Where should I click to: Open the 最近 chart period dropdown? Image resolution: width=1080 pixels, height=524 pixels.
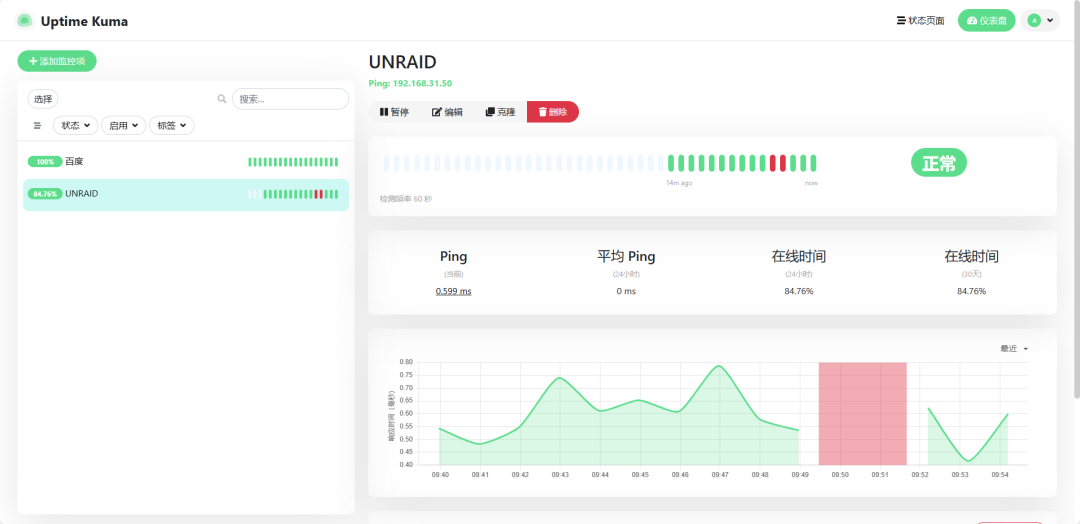[x=1014, y=349]
